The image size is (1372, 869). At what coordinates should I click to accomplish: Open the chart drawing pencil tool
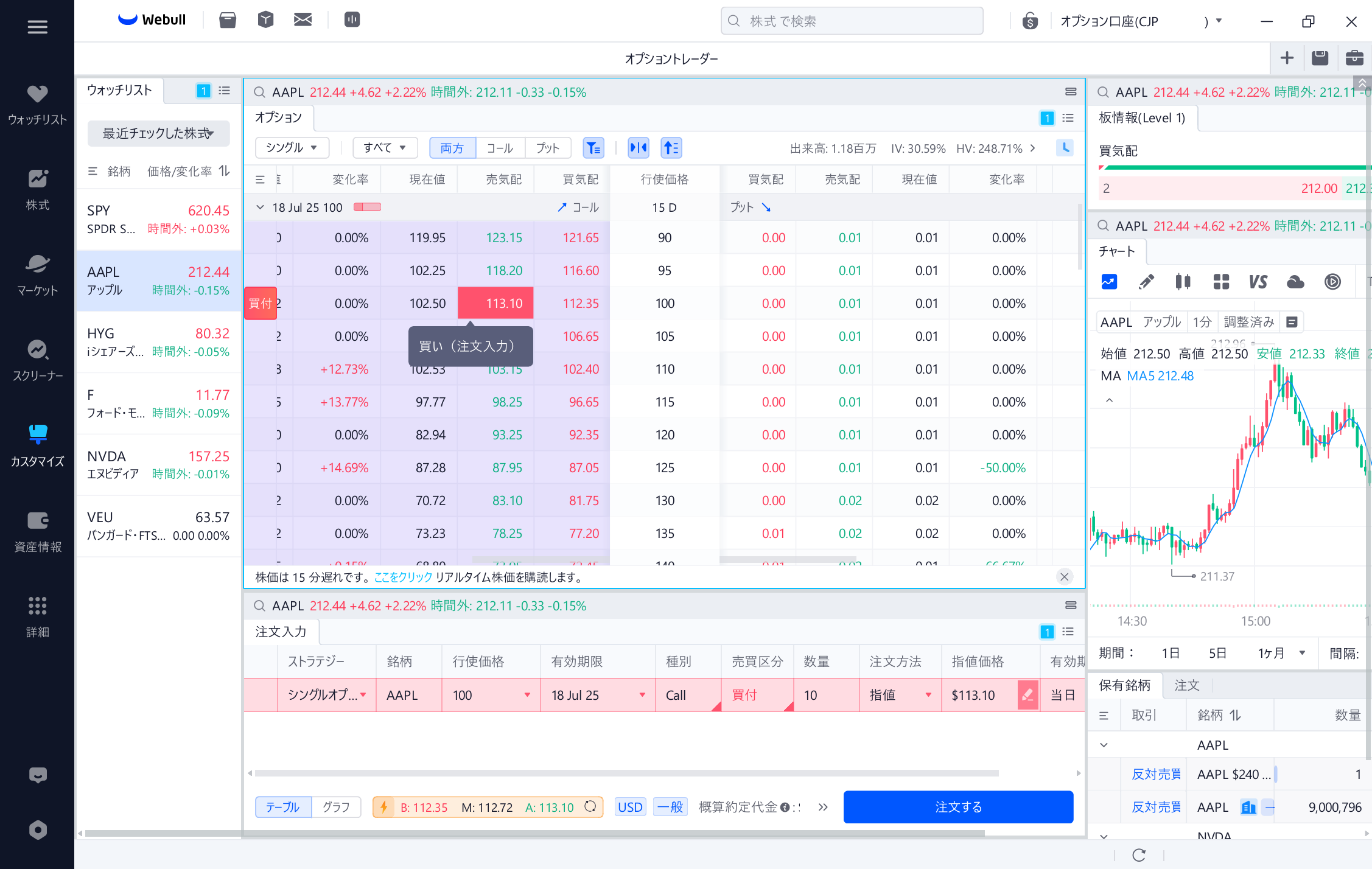(1146, 282)
